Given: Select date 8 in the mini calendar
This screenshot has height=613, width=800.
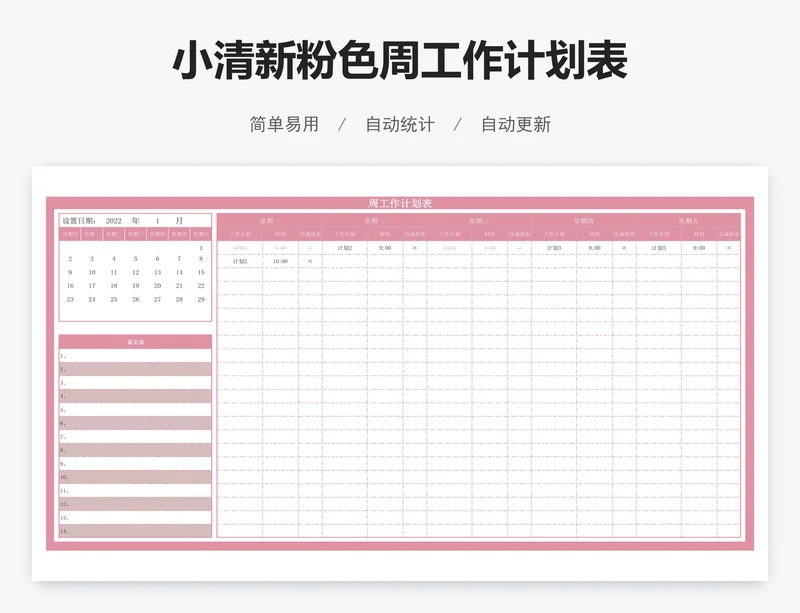Looking at the screenshot, I should point(201,259).
